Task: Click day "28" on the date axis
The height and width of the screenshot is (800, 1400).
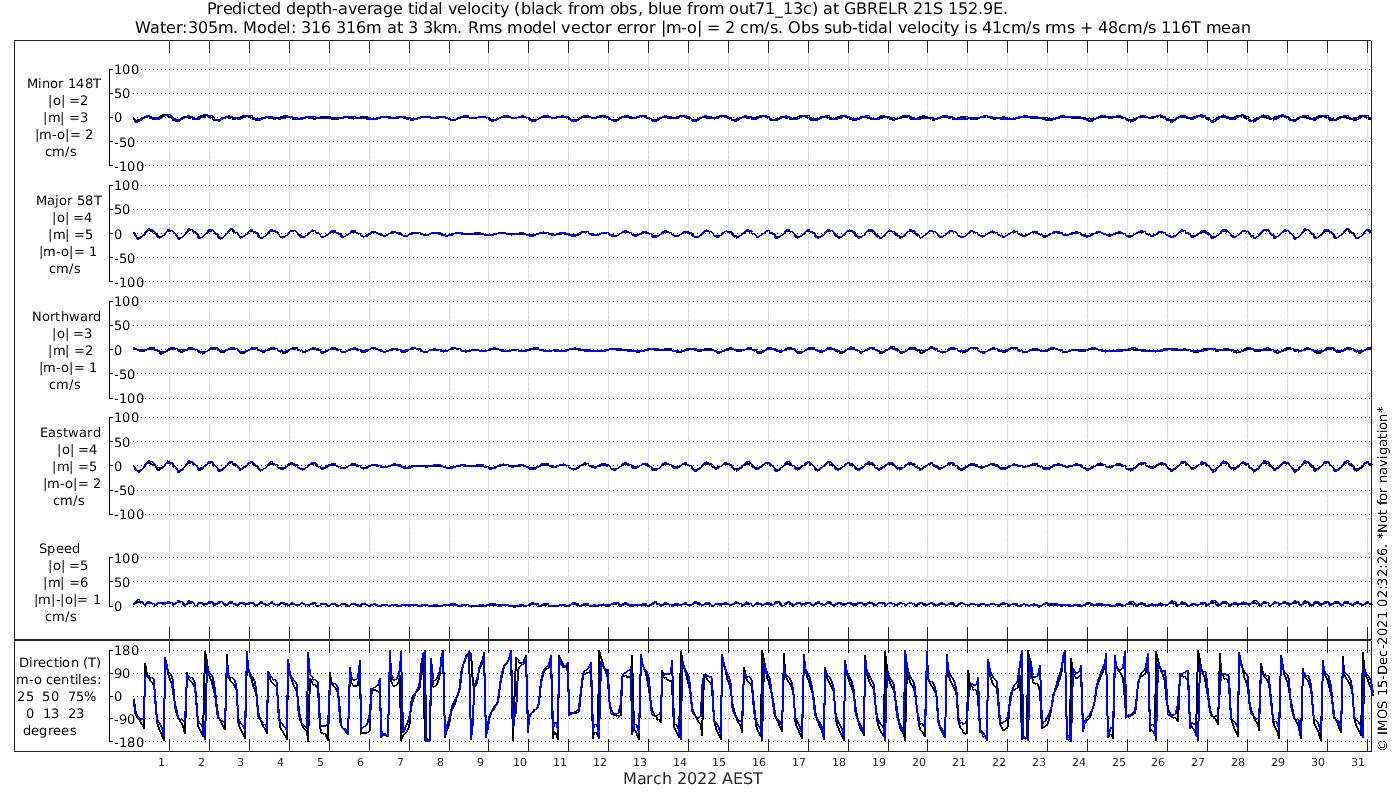Action: 1238,762
